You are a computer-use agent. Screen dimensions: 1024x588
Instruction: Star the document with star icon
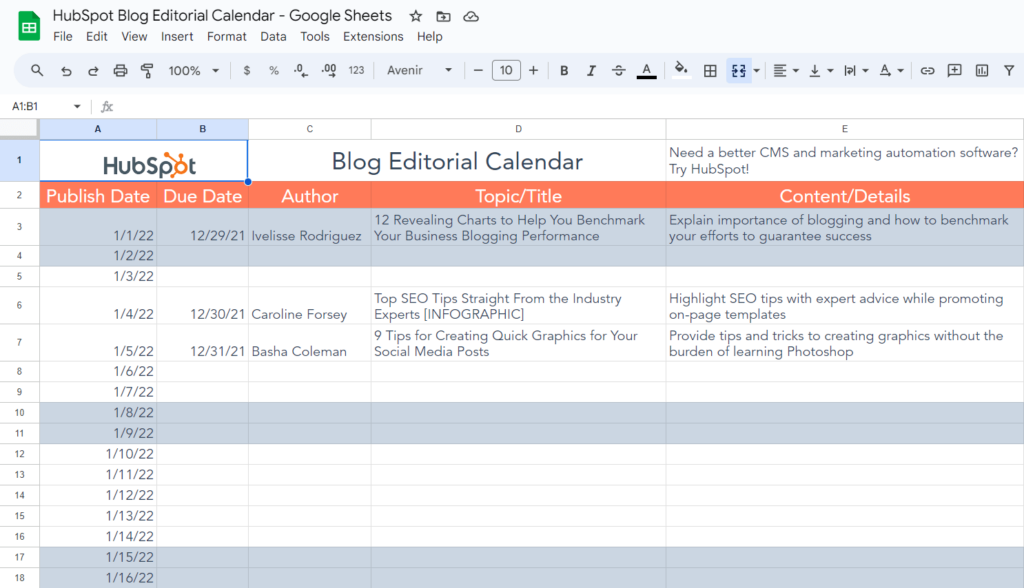[x=415, y=16]
